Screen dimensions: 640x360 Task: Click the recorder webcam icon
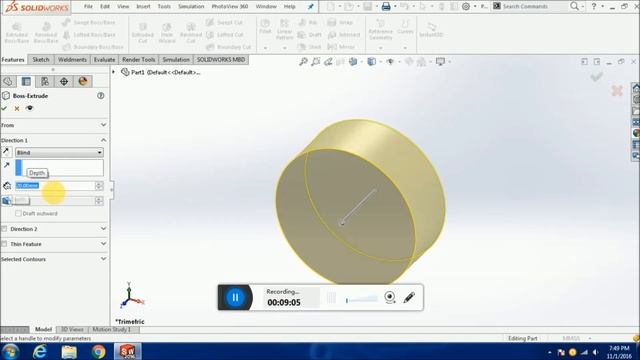(390, 298)
